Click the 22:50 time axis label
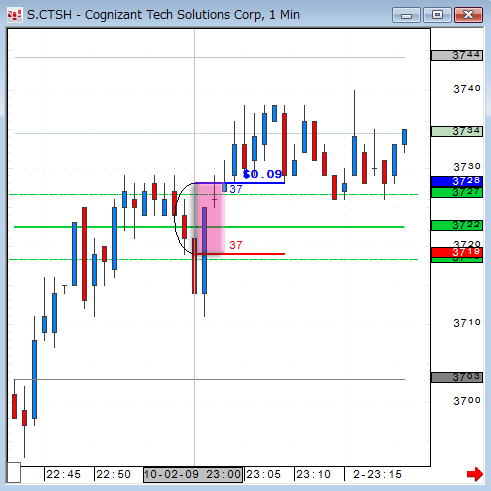The height and width of the screenshot is (491, 491). pyautogui.click(x=113, y=474)
